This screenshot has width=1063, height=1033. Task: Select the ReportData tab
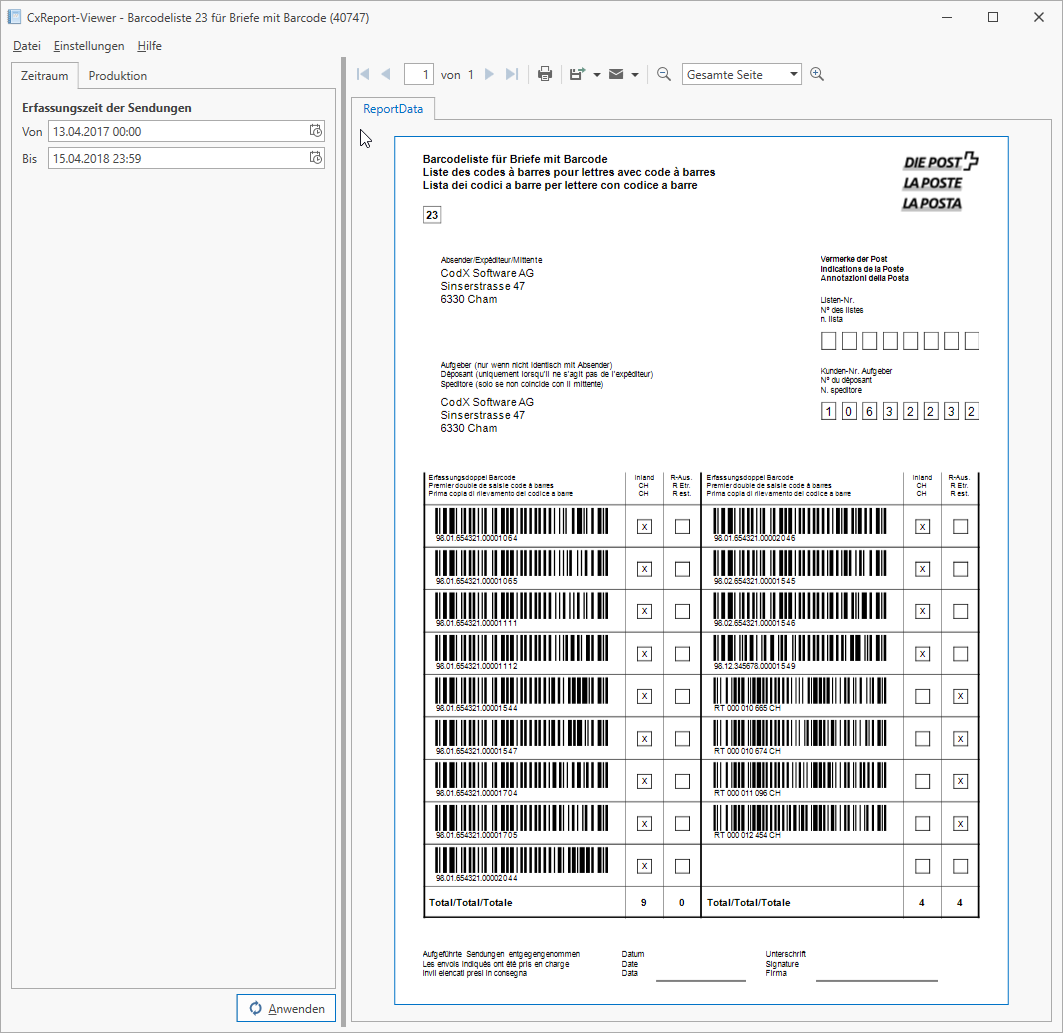(393, 109)
